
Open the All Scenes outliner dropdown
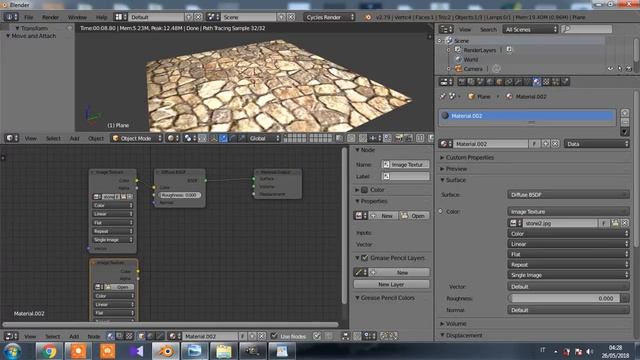530,29
